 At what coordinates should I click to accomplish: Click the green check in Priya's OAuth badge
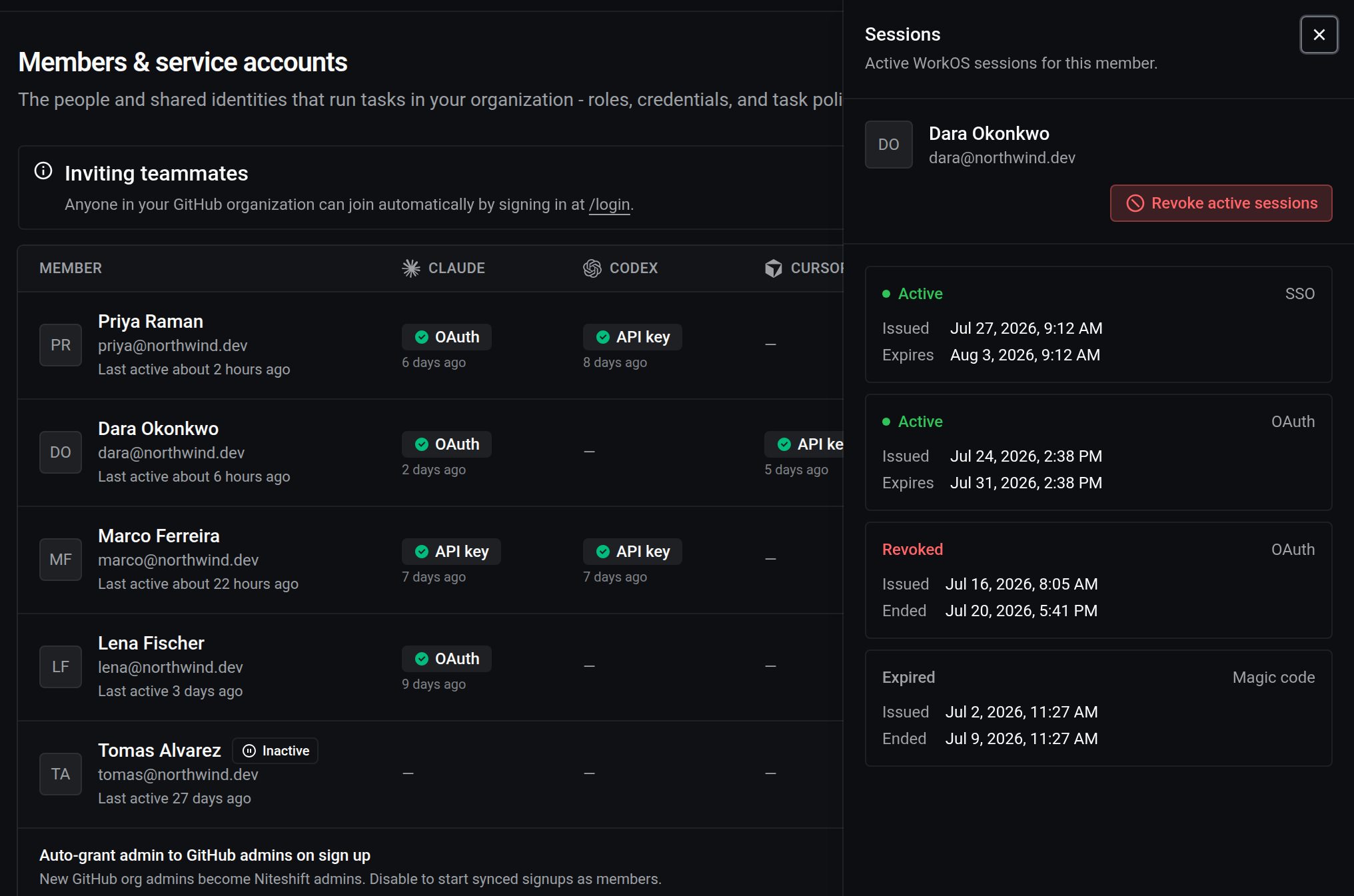(x=422, y=337)
